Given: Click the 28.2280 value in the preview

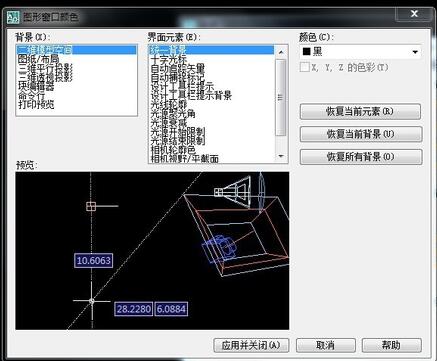Looking at the screenshot, I should tap(134, 309).
